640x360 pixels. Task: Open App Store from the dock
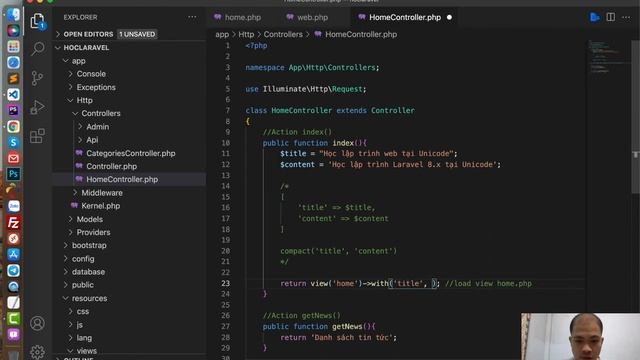coord(13,254)
